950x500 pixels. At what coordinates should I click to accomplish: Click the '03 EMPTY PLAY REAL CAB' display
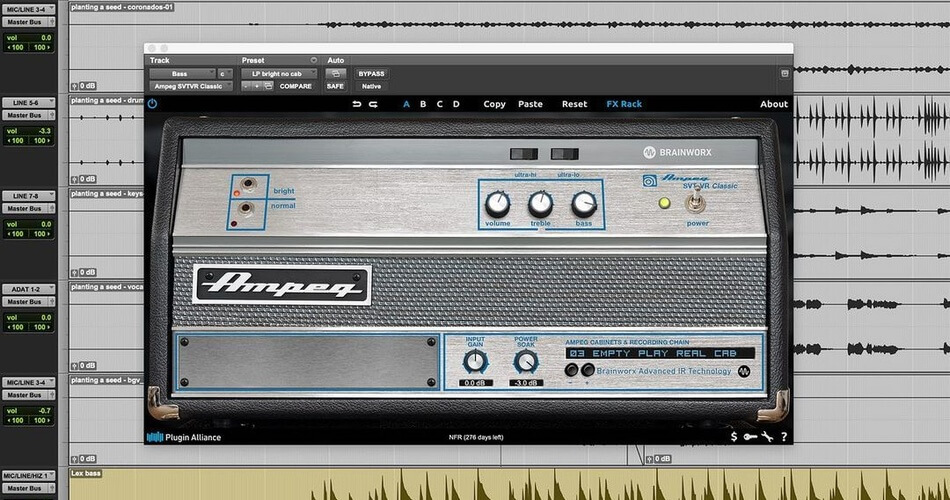tap(660, 353)
